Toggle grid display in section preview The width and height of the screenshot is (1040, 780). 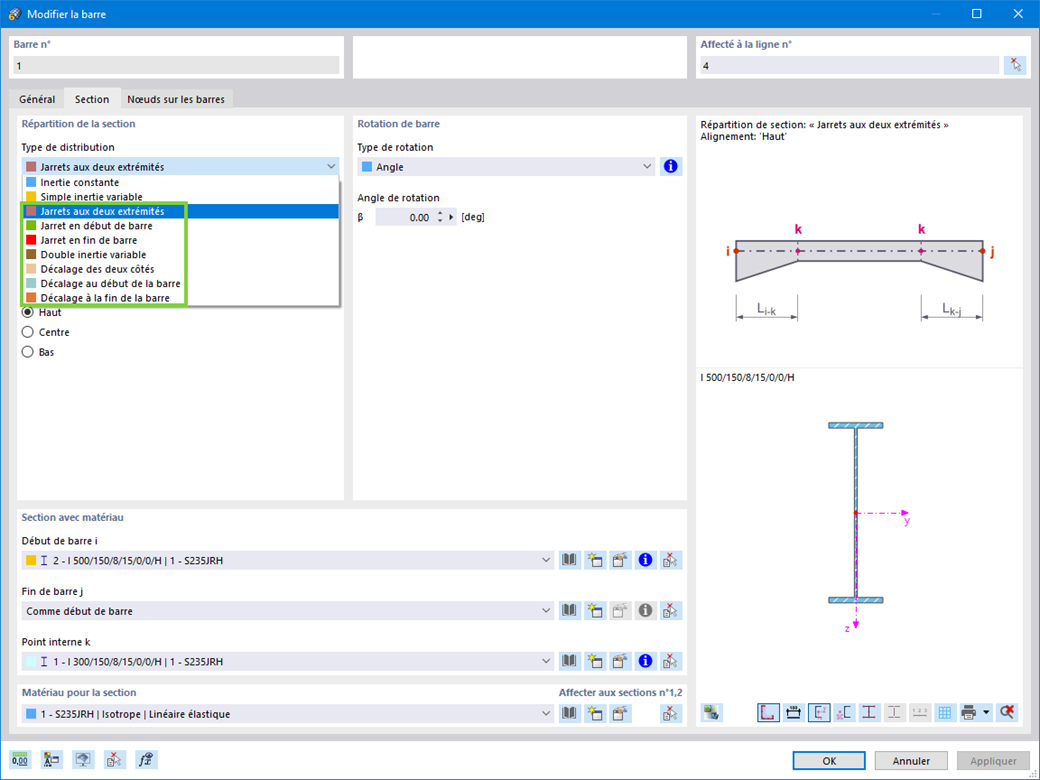click(x=944, y=713)
